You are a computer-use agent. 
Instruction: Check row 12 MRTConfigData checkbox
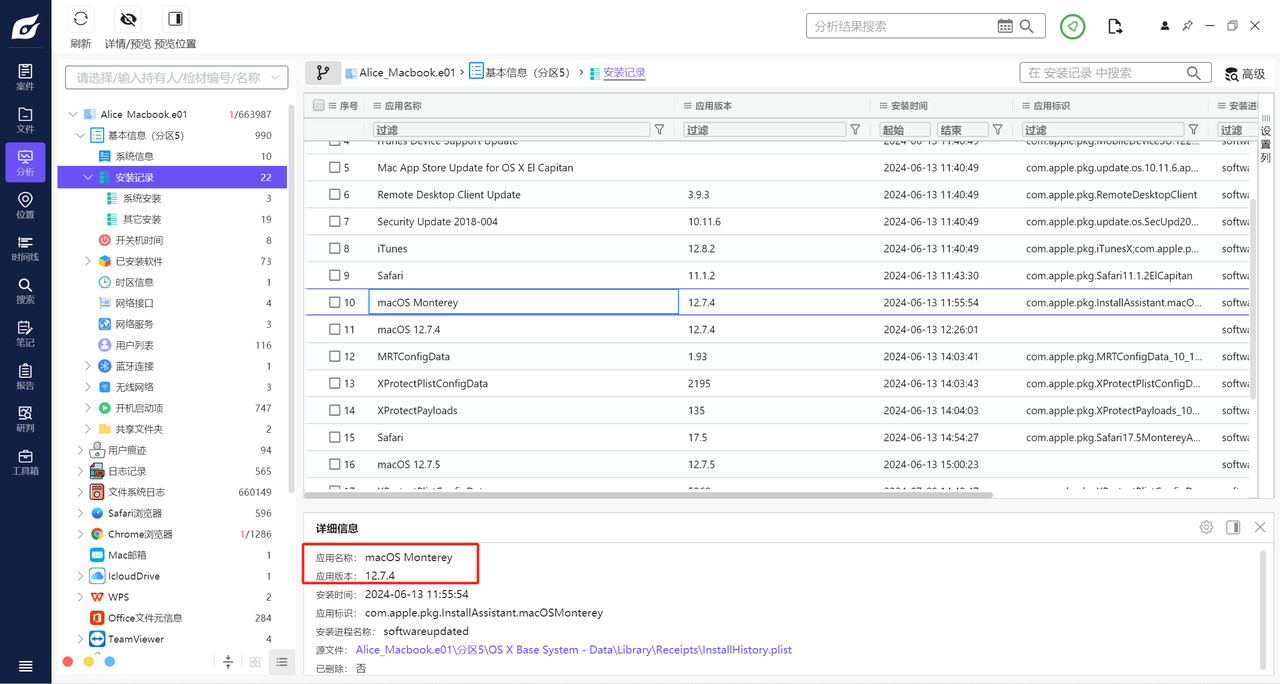pos(335,357)
